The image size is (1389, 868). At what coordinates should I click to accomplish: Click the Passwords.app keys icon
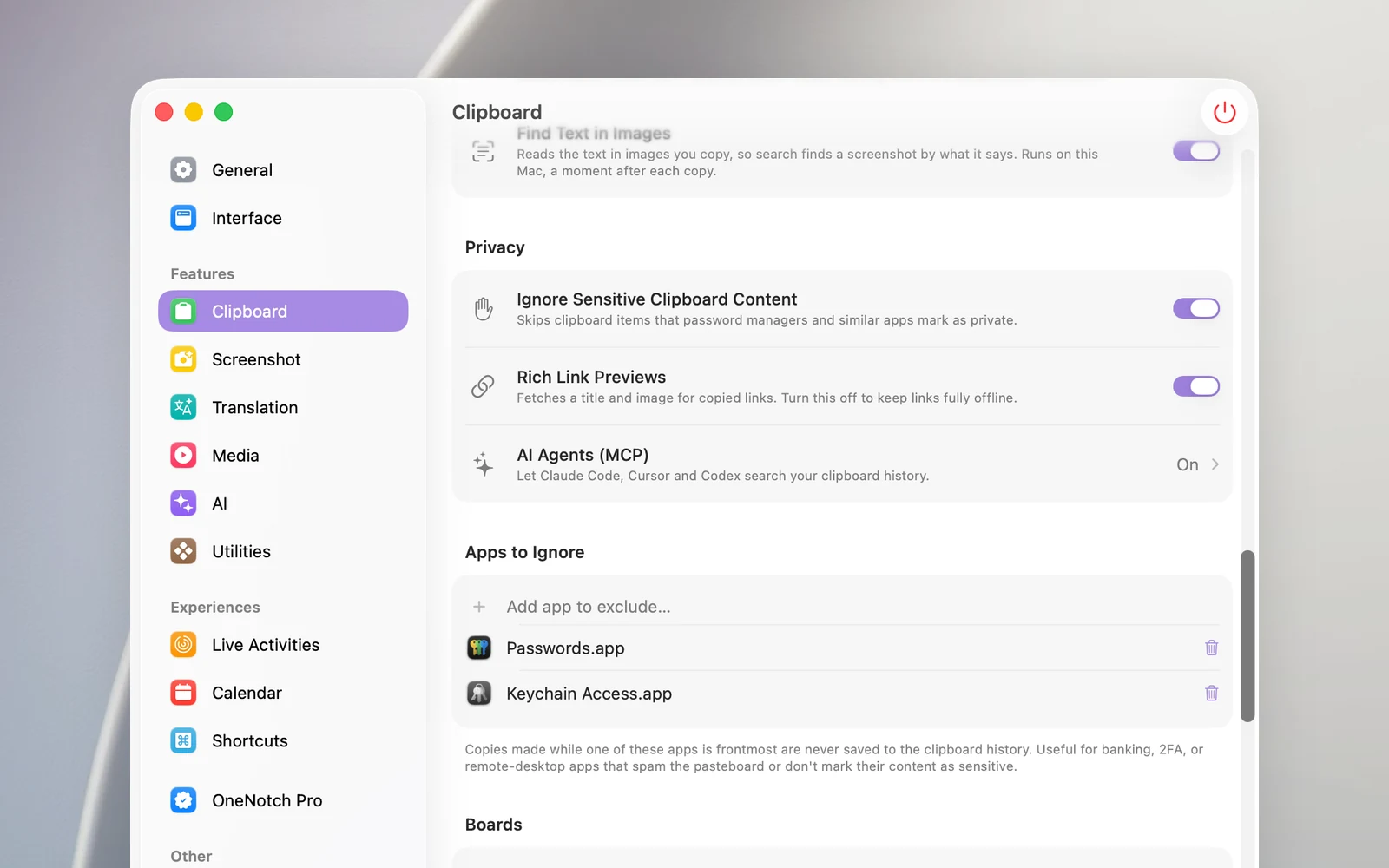(x=479, y=648)
